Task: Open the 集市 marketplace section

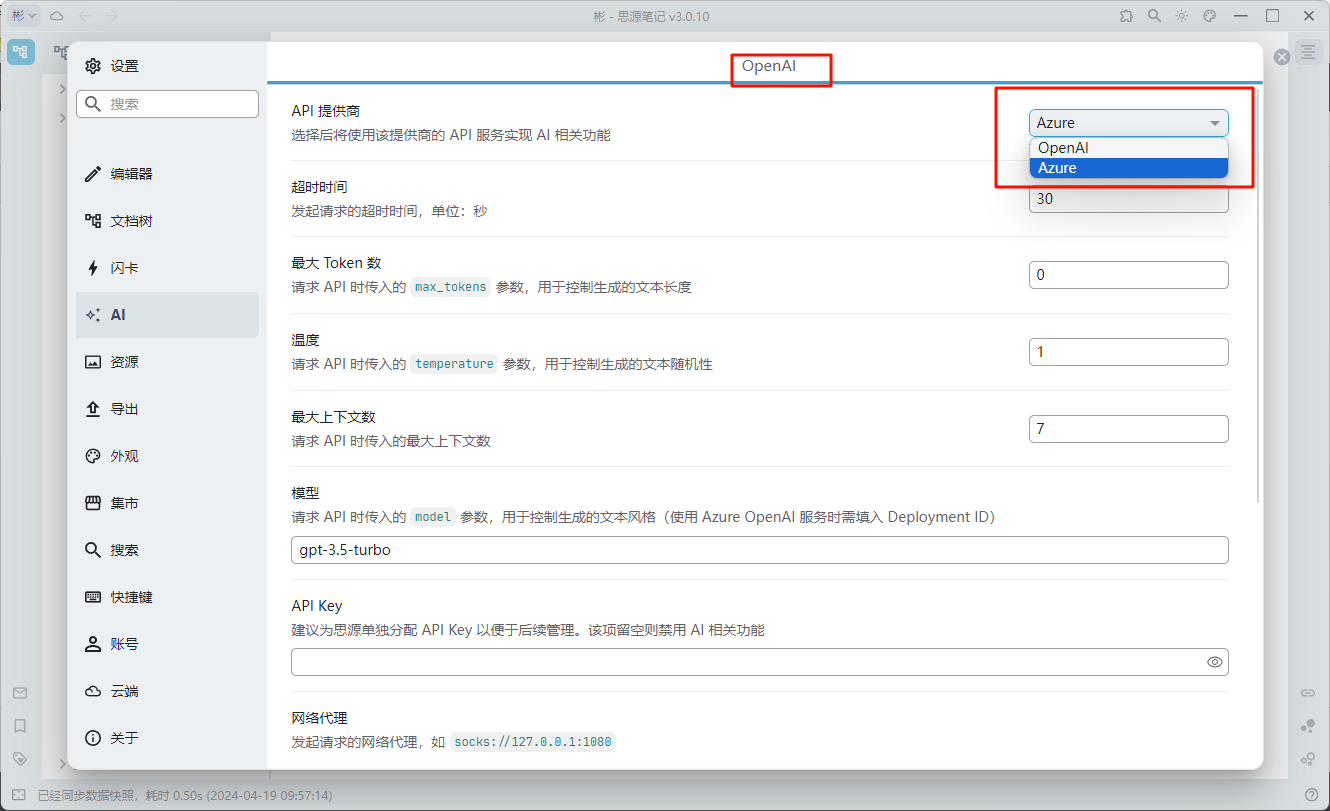Action: [x=168, y=503]
